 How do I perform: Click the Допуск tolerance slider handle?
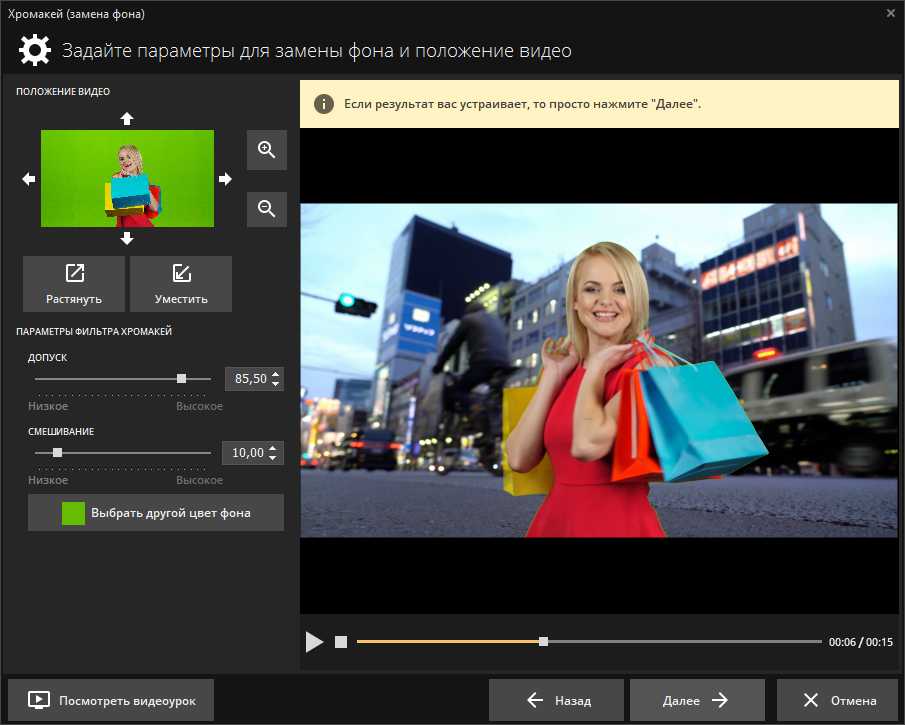181,379
